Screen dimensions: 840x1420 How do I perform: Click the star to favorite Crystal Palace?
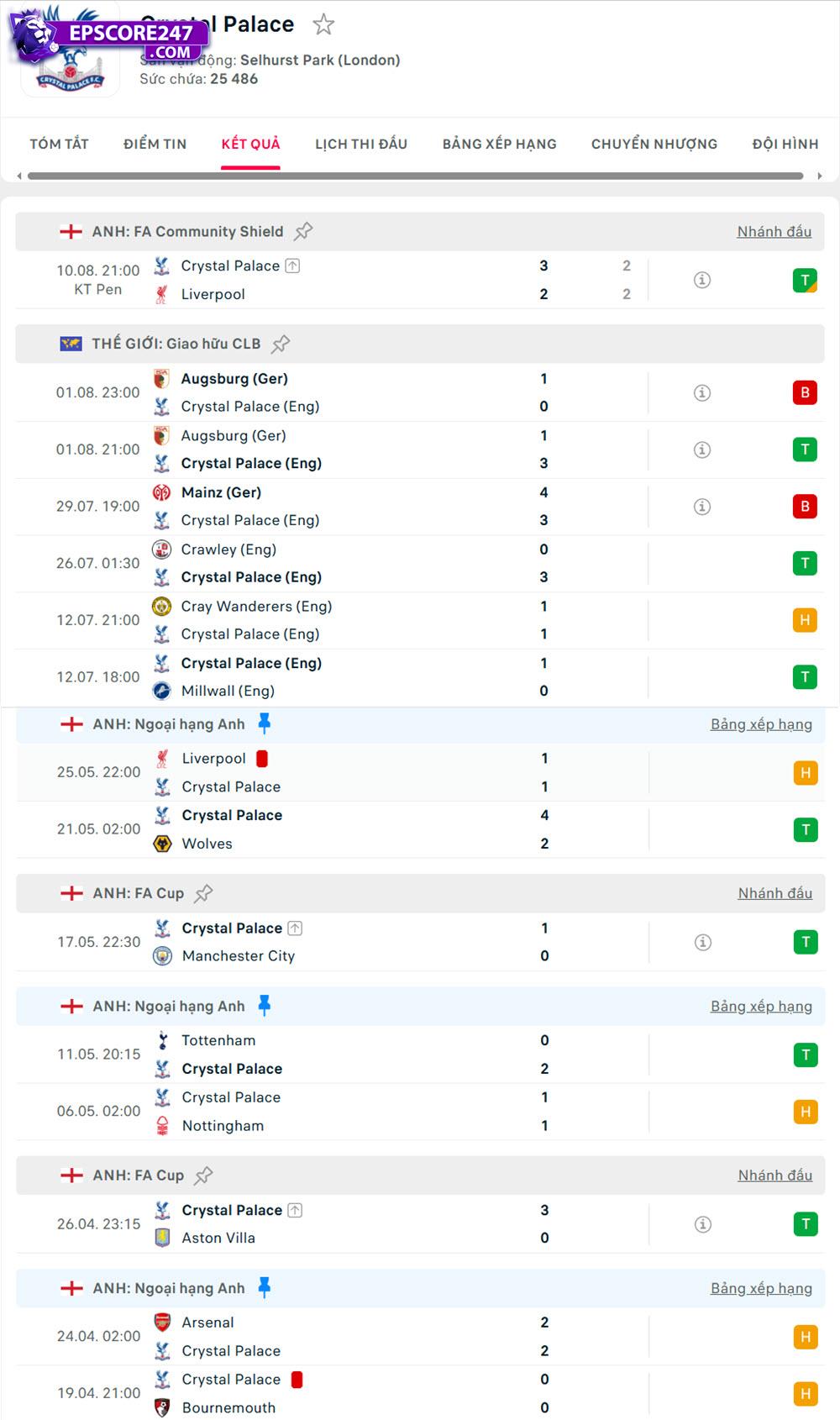pos(323,25)
